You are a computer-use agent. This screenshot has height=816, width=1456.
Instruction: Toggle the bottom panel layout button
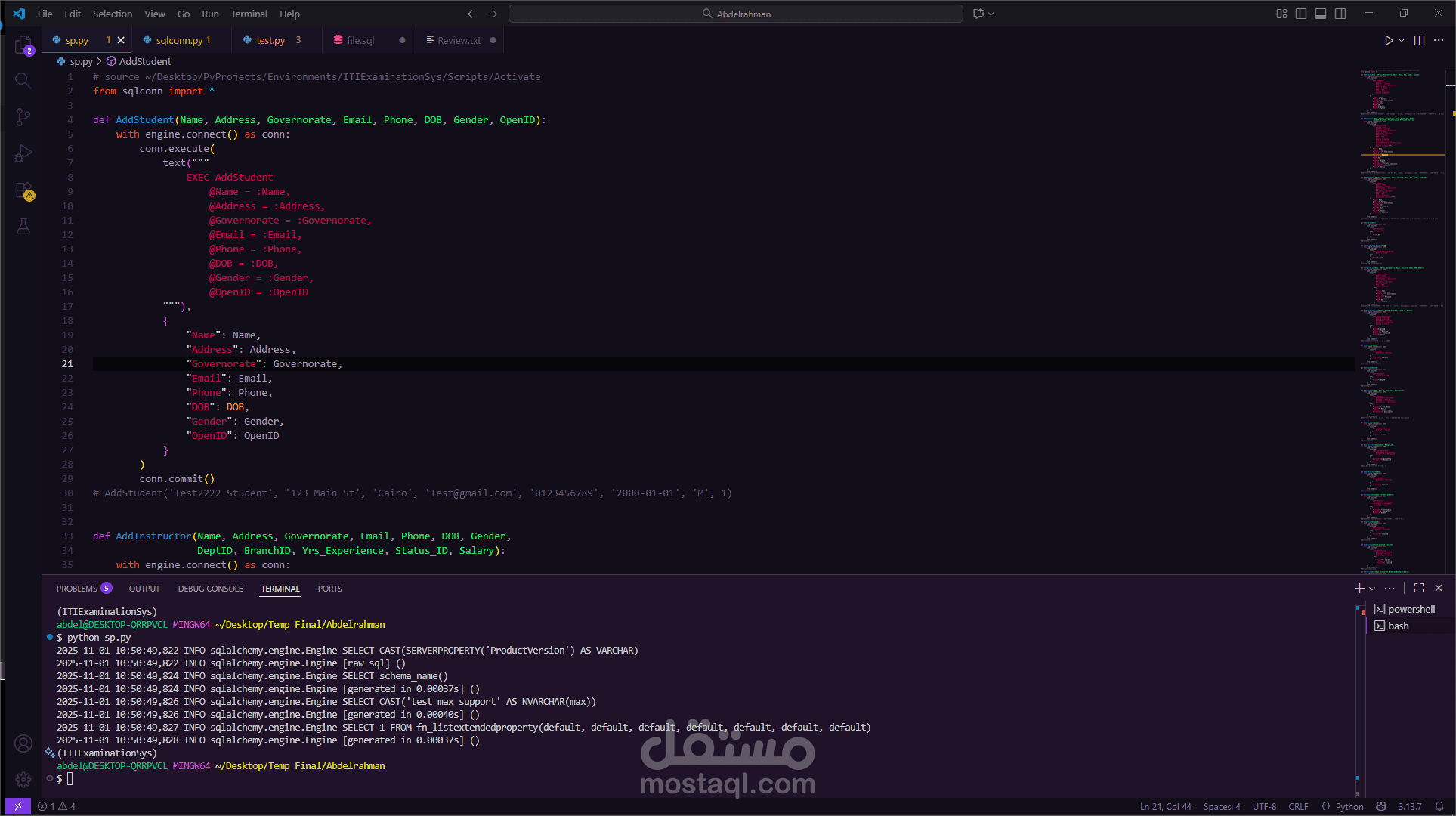pyautogui.click(x=1321, y=14)
